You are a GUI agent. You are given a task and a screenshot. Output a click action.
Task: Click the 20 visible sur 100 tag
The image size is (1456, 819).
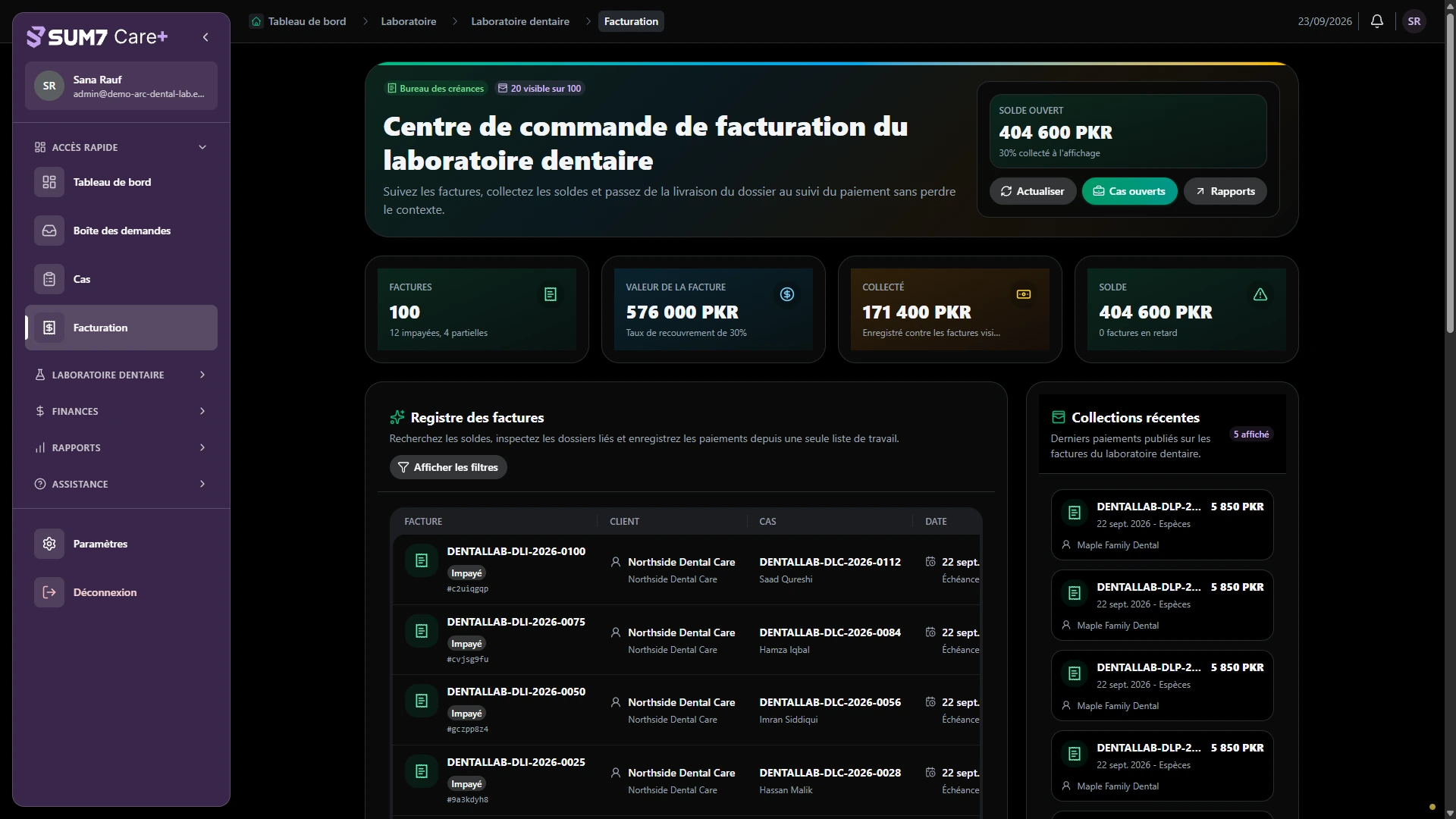pyautogui.click(x=539, y=89)
